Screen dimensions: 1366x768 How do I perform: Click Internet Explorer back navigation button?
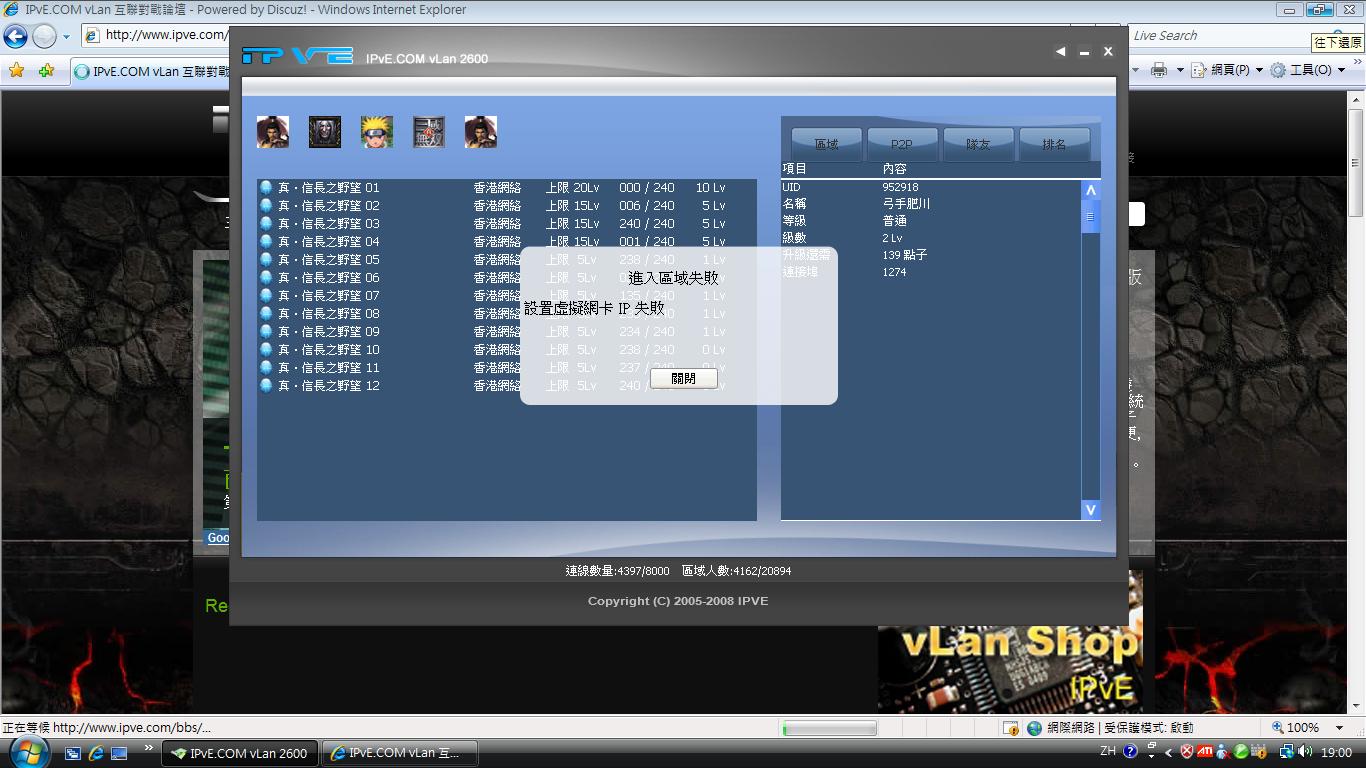point(15,37)
